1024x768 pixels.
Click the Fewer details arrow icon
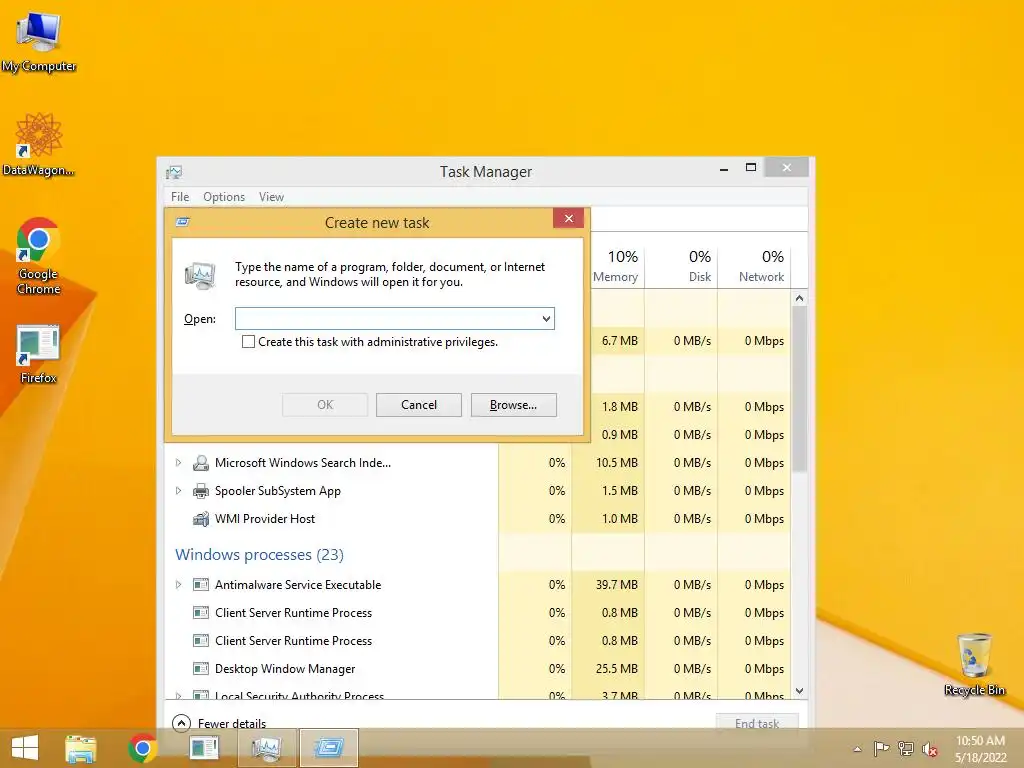click(181, 723)
